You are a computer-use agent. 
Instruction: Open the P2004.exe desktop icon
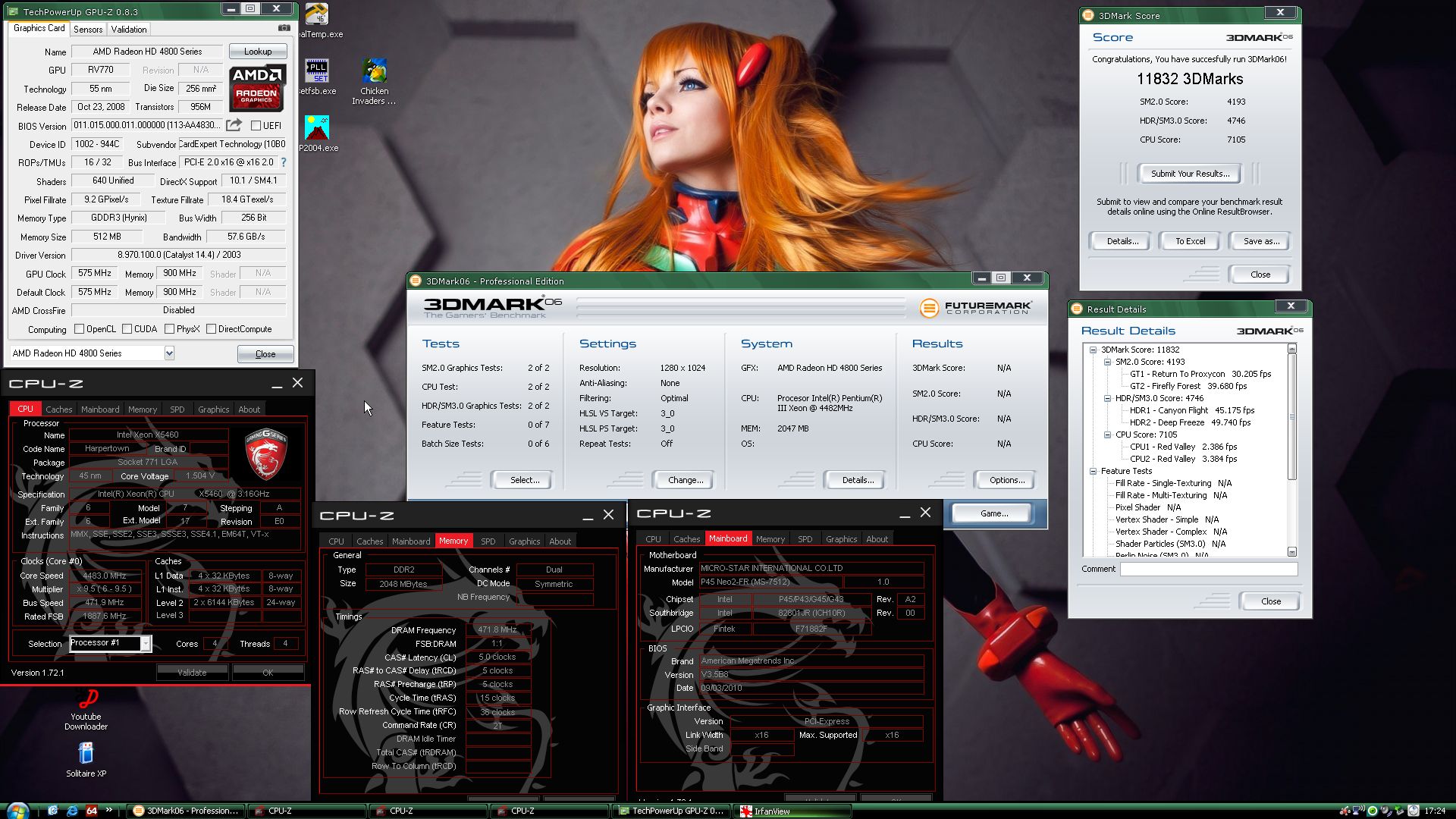click(318, 133)
